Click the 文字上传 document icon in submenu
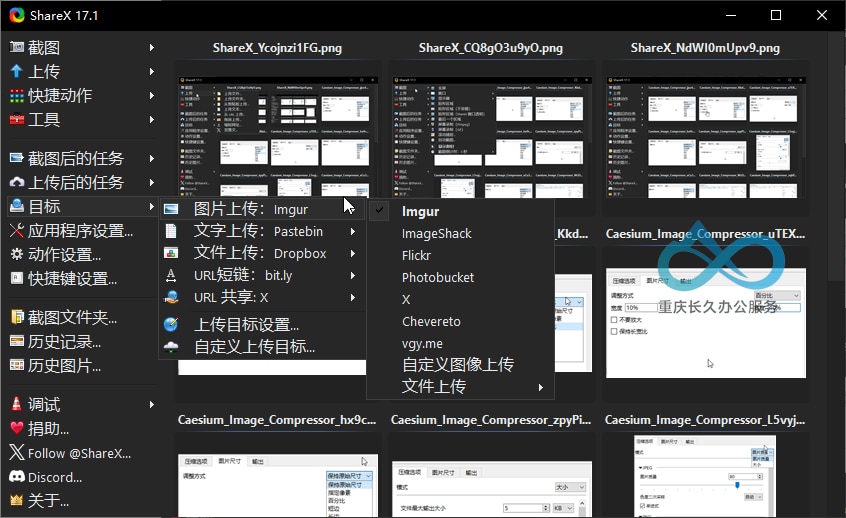 pyautogui.click(x=171, y=231)
